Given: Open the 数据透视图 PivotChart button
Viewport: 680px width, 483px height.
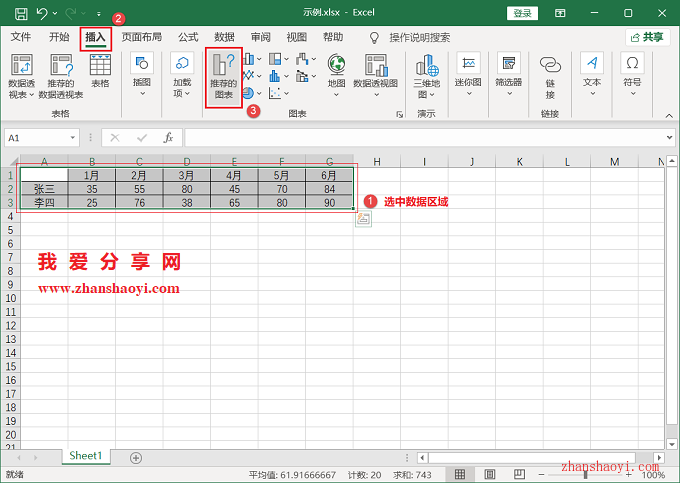Looking at the screenshot, I should point(376,74).
